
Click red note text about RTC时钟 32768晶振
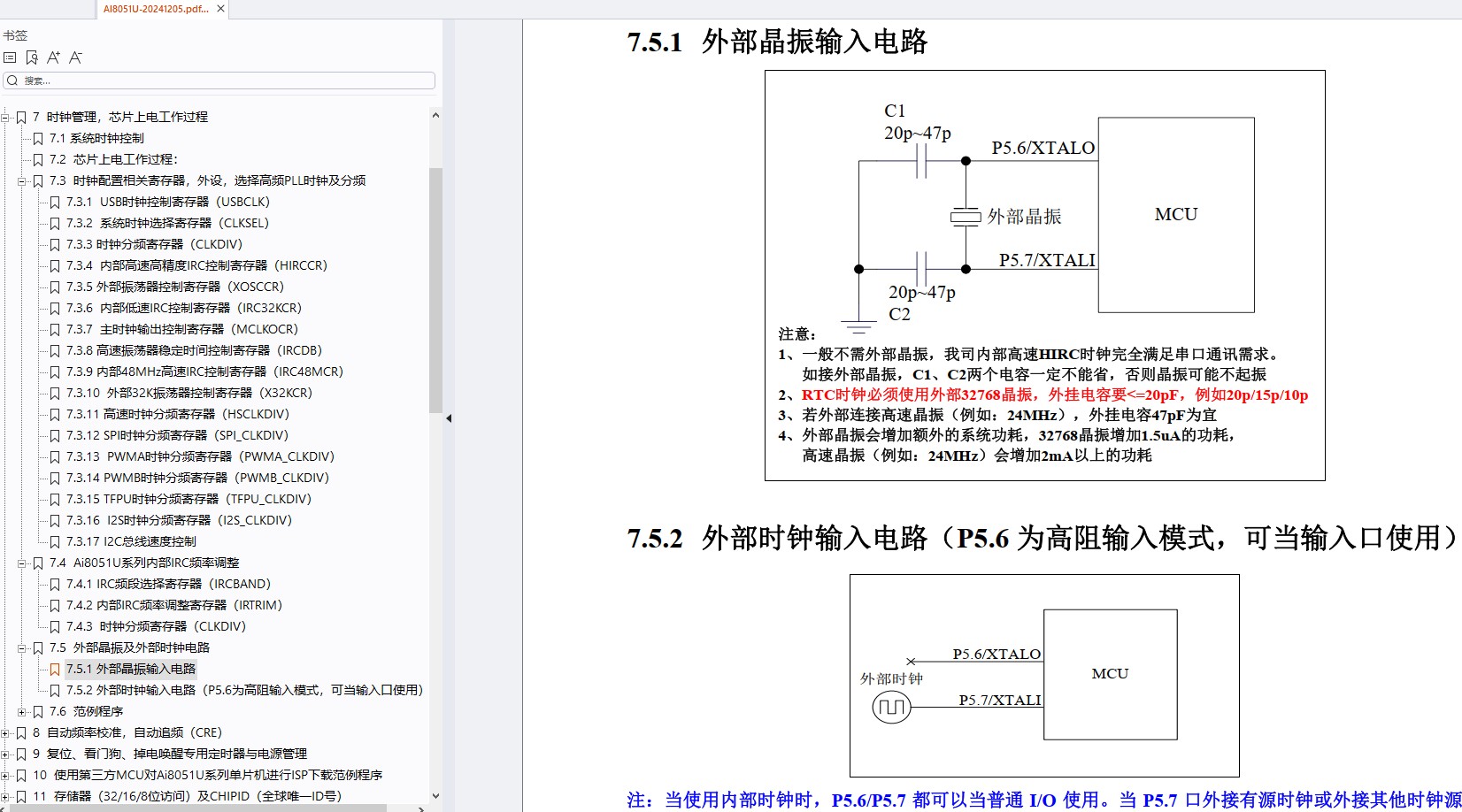tap(1054, 395)
